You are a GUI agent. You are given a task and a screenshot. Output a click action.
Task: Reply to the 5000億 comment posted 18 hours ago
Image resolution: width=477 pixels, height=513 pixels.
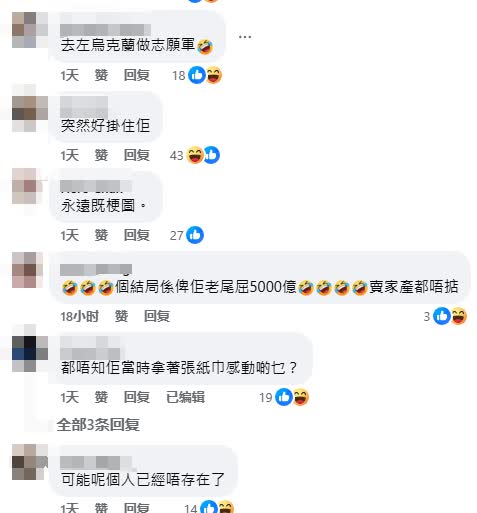coord(157,316)
